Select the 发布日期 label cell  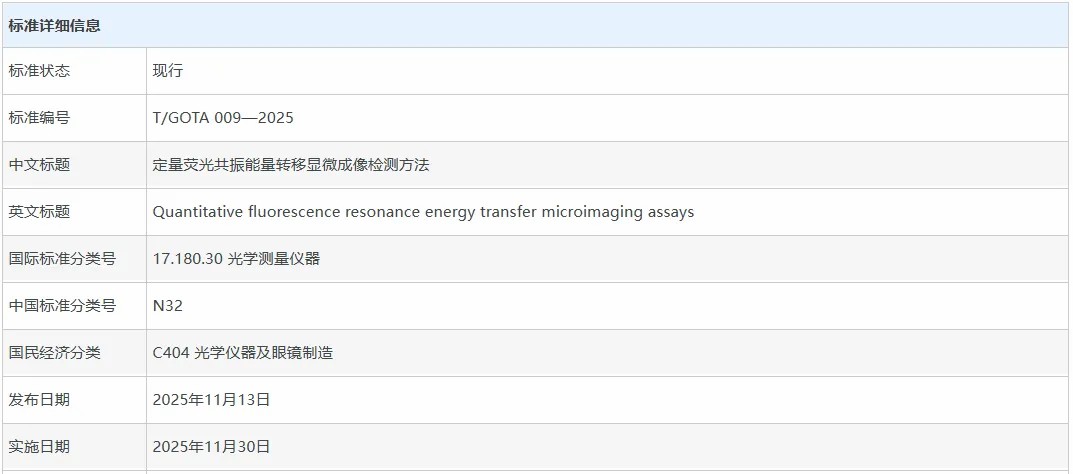tap(40, 400)
